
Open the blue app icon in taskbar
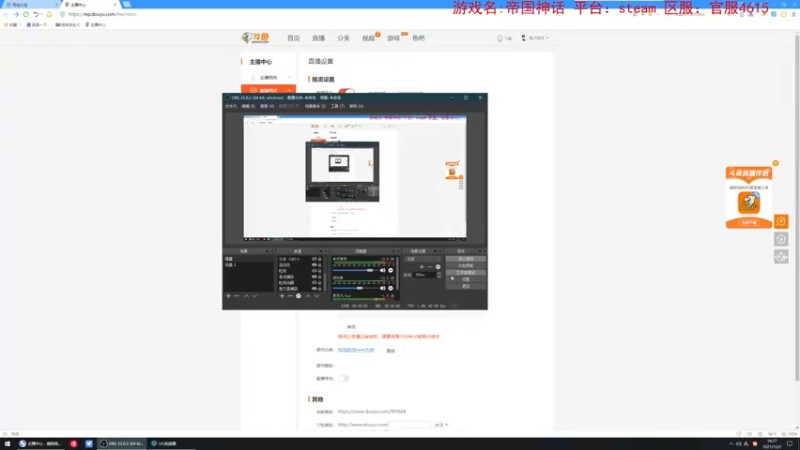[89, 444]
